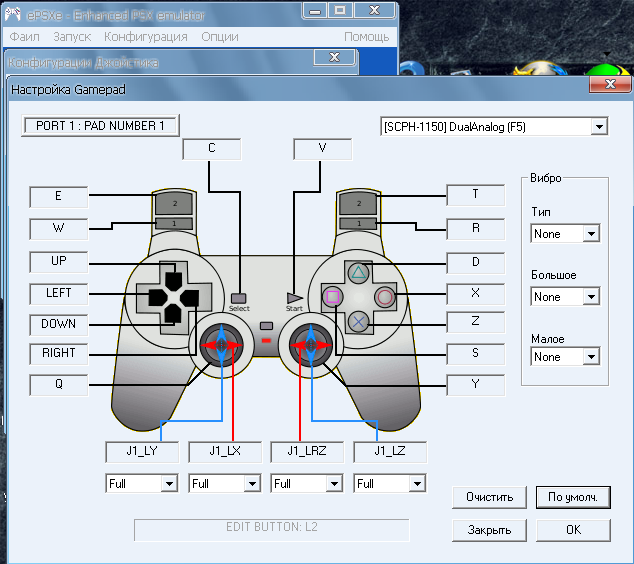This screenshot has width=634, height=564.
Task: Click the Triangle key field showing D
Action: click(476, 263)
